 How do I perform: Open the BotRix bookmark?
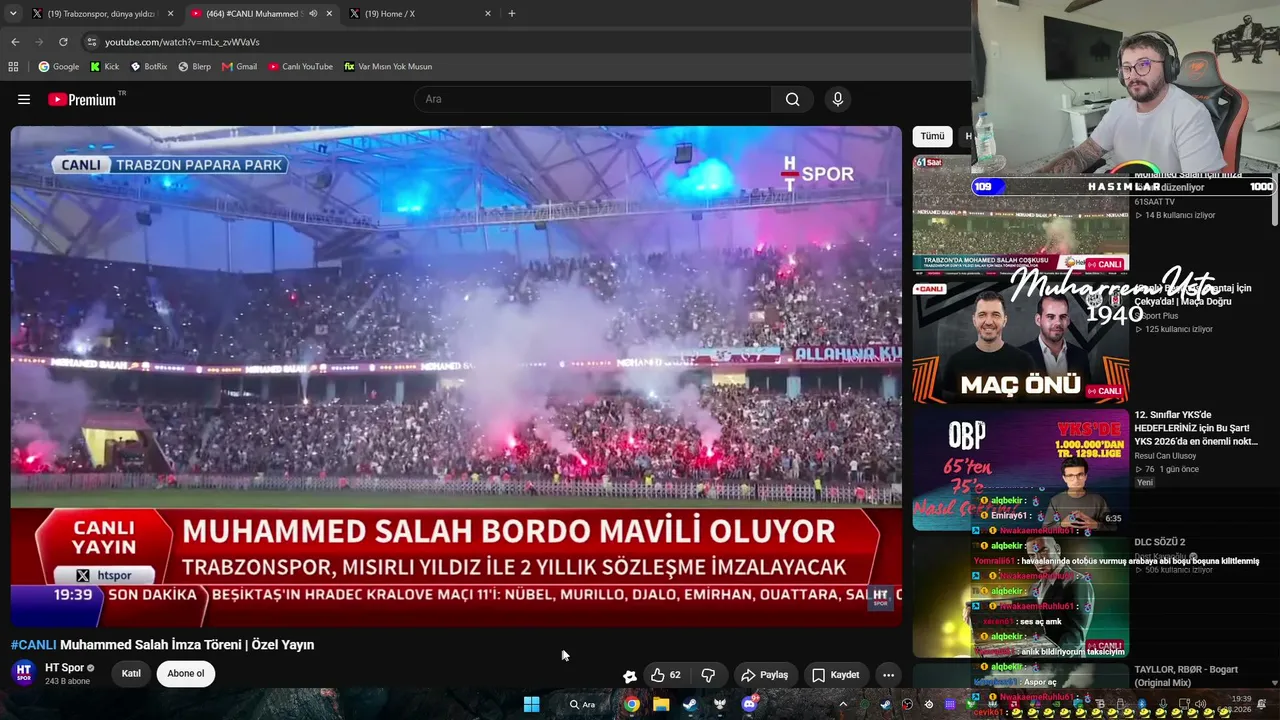click(x=149, y=67)
